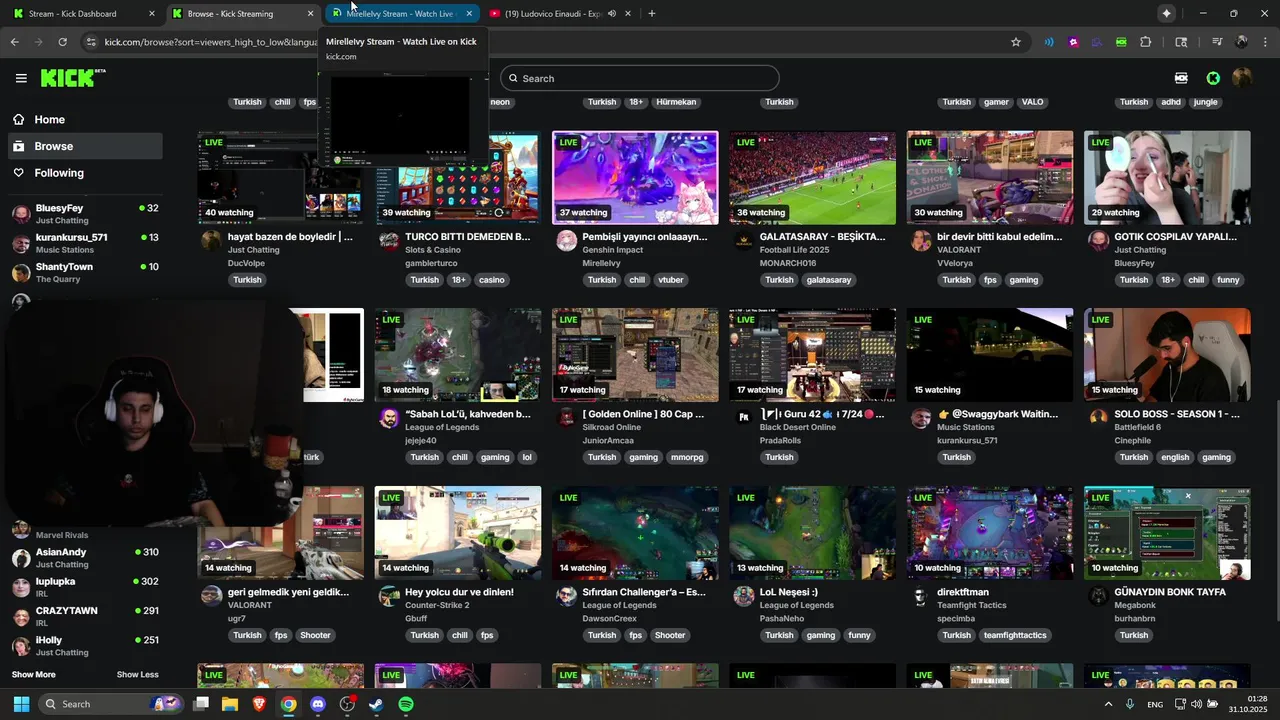Open File Explorer from the taskbar

click(230, 704)
